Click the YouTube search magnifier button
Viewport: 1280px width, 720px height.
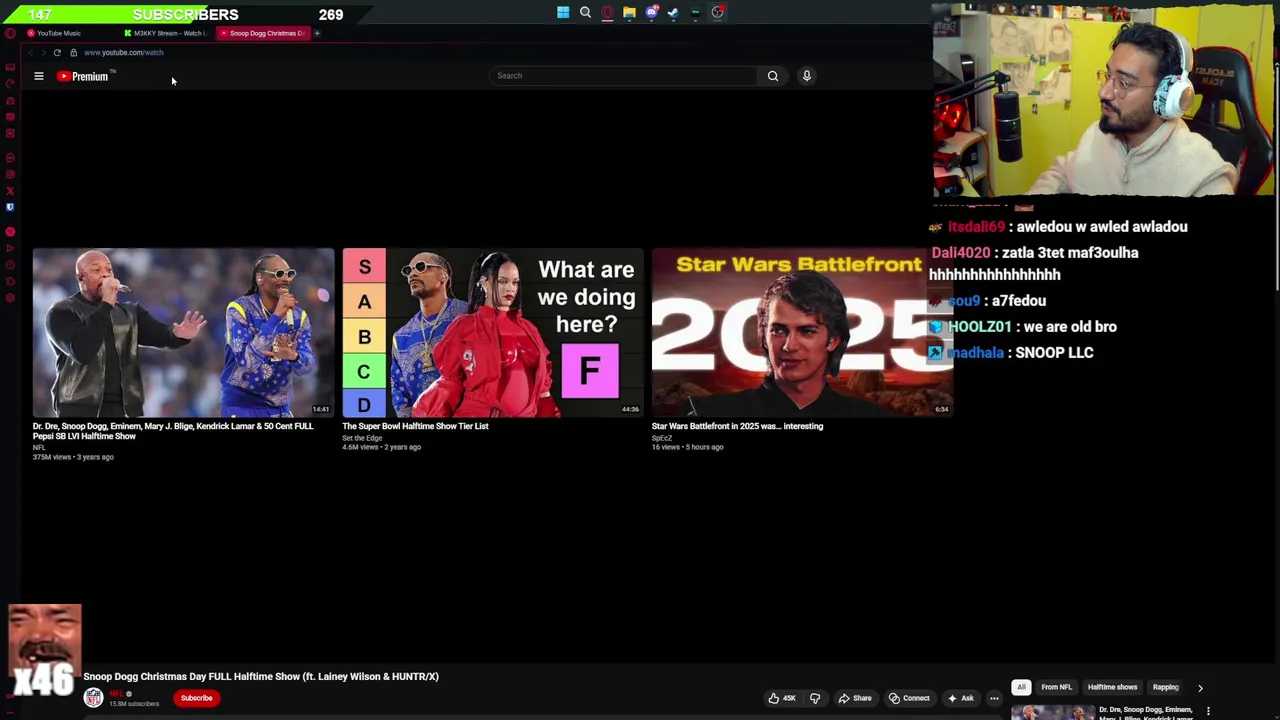(773, 76)
